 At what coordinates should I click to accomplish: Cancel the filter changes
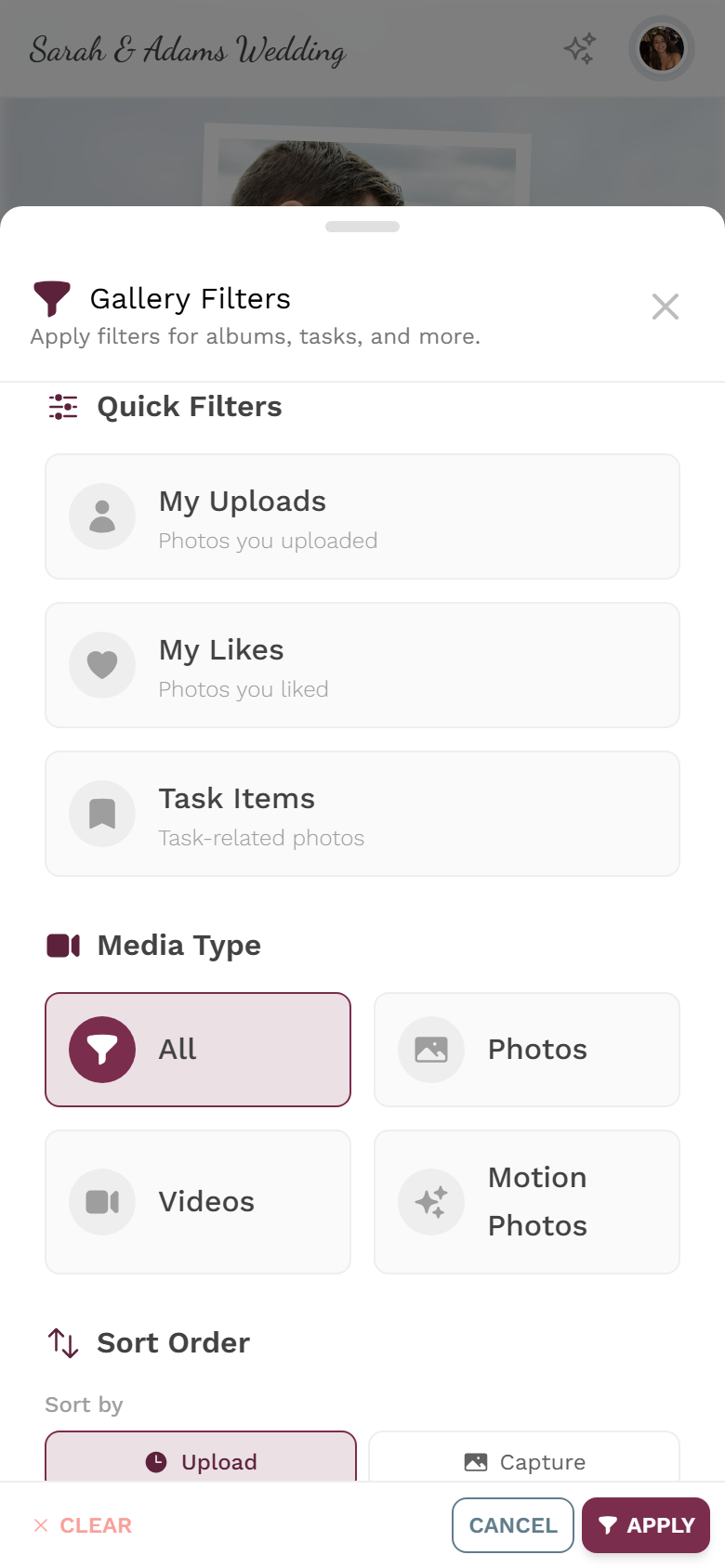[x=513, y=1525]
